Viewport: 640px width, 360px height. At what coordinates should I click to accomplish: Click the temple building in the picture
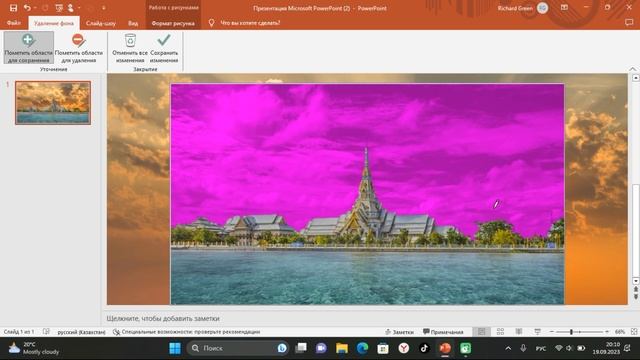pyautogui.click(x=366, y=200)
